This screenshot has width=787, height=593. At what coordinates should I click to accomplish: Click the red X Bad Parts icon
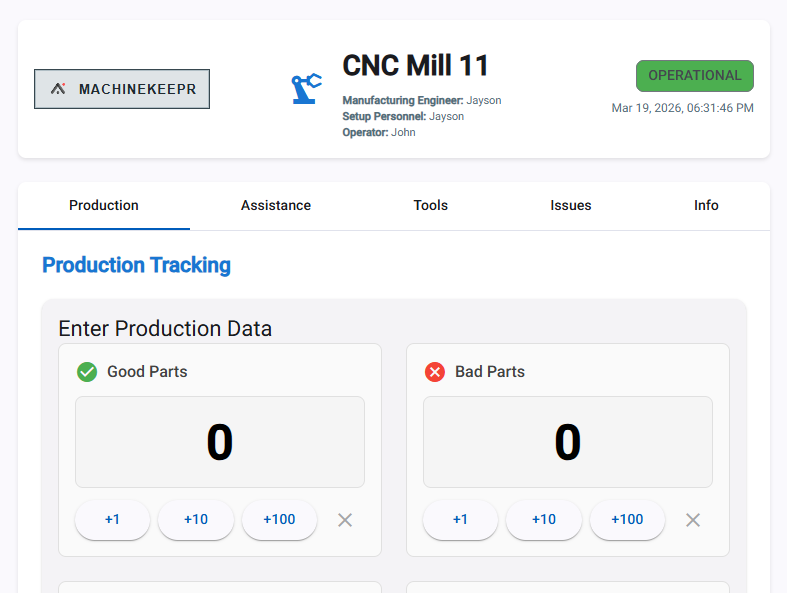pyautogui.click(x=435, y=372)
